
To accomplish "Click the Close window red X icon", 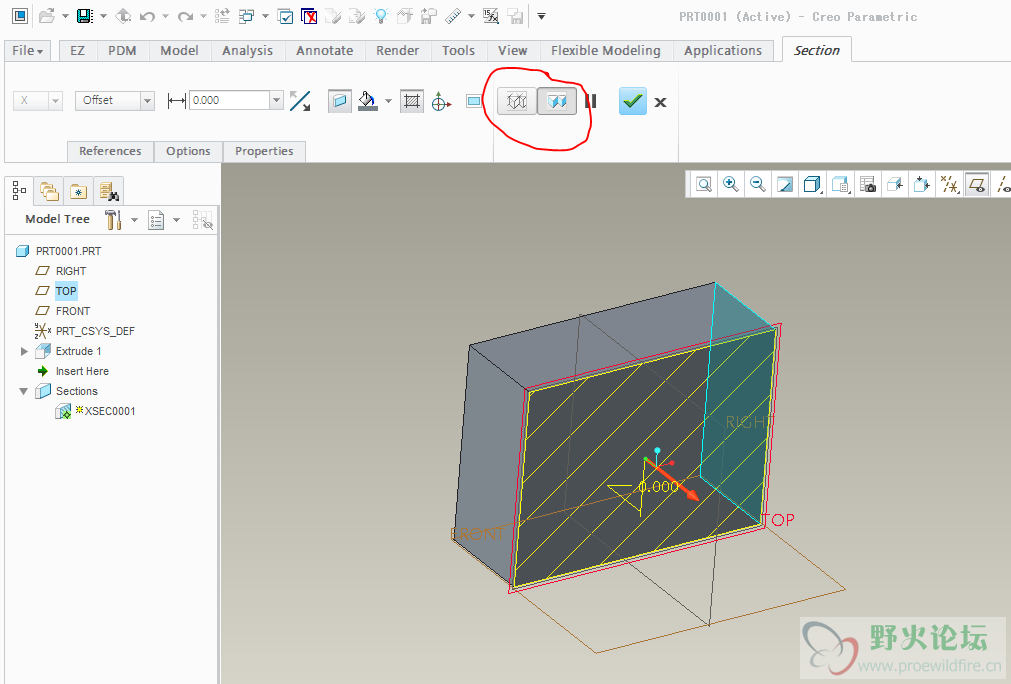I will tap(309, 16).
